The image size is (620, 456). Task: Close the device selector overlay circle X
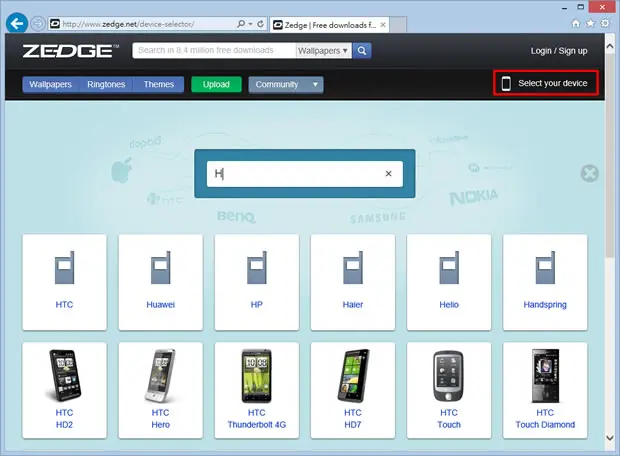coord(589,173)
